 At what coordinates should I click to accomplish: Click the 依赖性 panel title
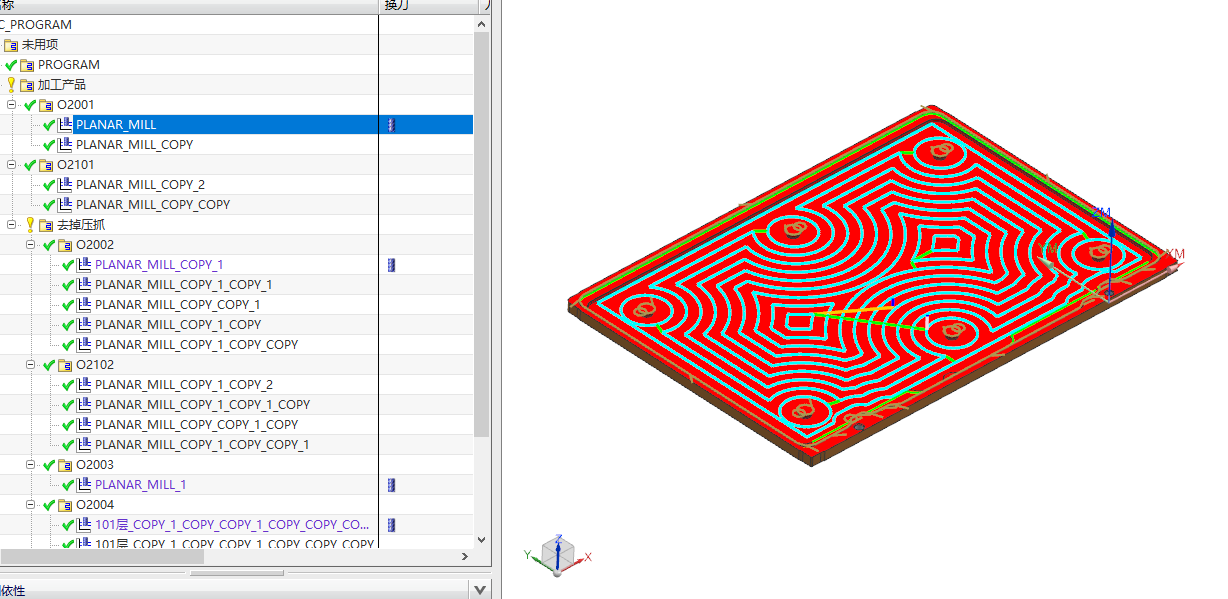click(12, 591)
